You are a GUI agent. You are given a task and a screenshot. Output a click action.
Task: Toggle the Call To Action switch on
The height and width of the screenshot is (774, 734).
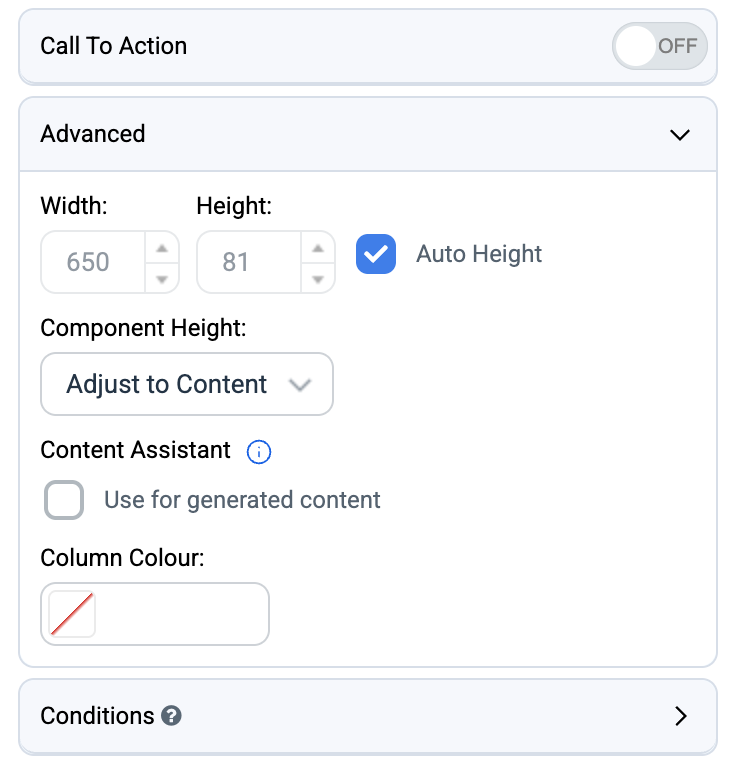pyautogui.click(x=659, y=46)
